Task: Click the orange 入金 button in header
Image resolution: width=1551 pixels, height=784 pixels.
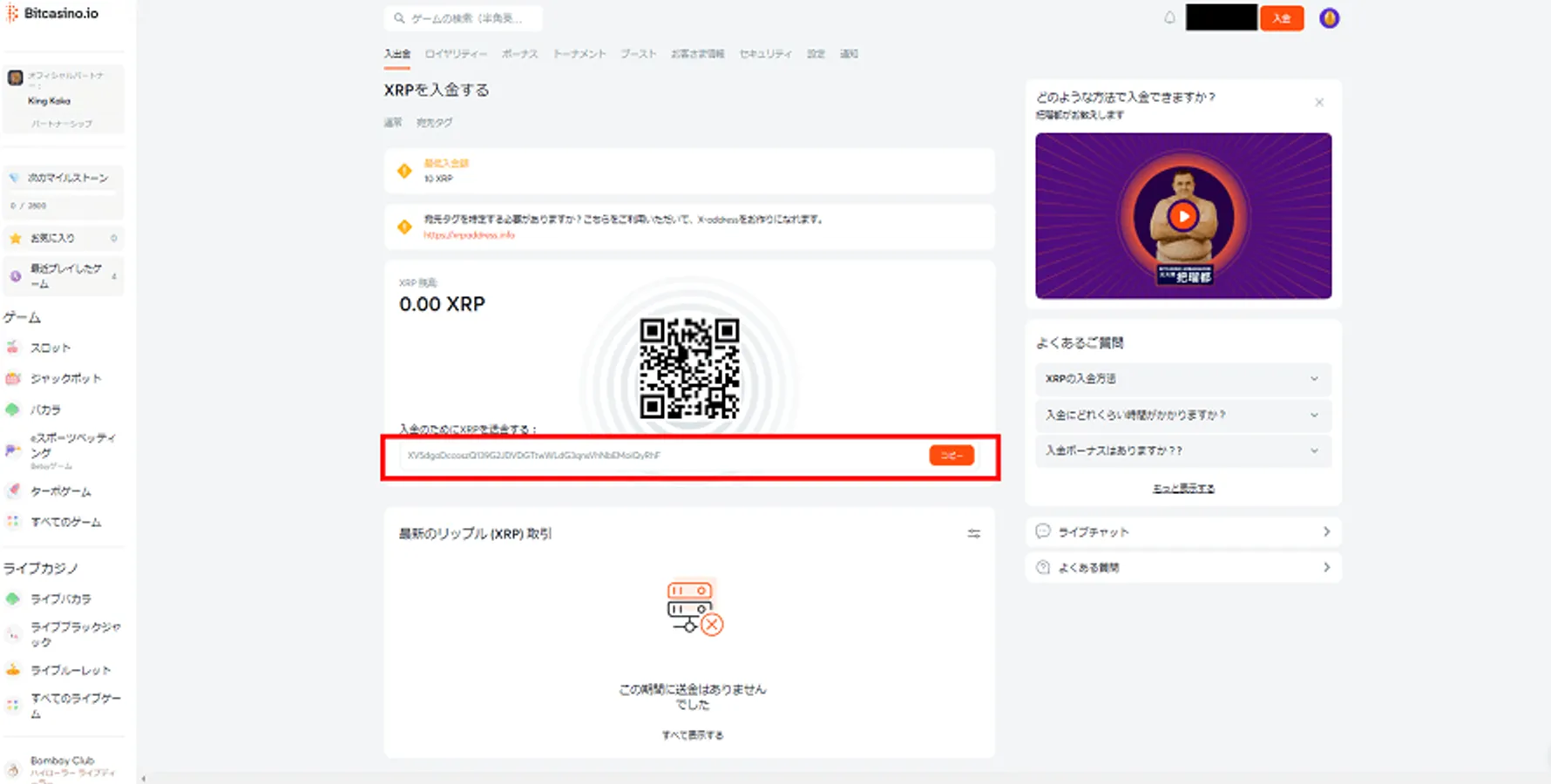Action: pos(1282,17)
